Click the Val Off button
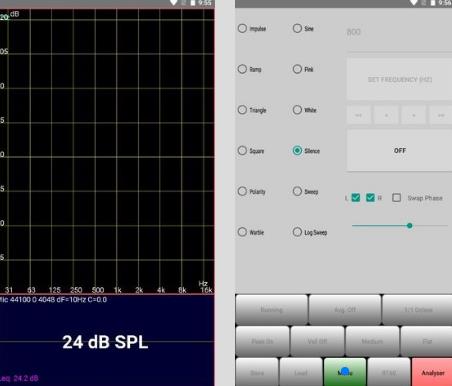This screenshot has height=386, width=452. 317,341
